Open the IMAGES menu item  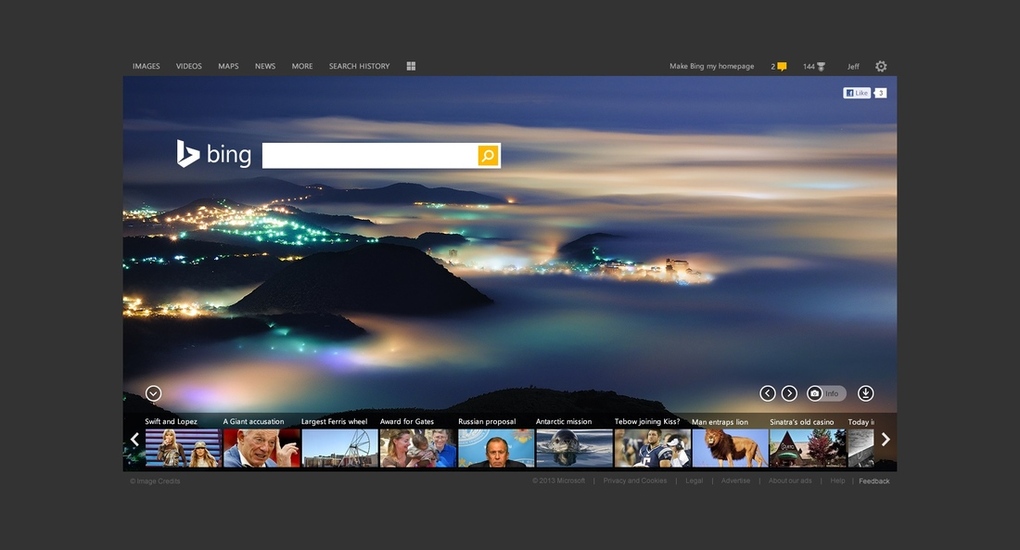point(146,67)
